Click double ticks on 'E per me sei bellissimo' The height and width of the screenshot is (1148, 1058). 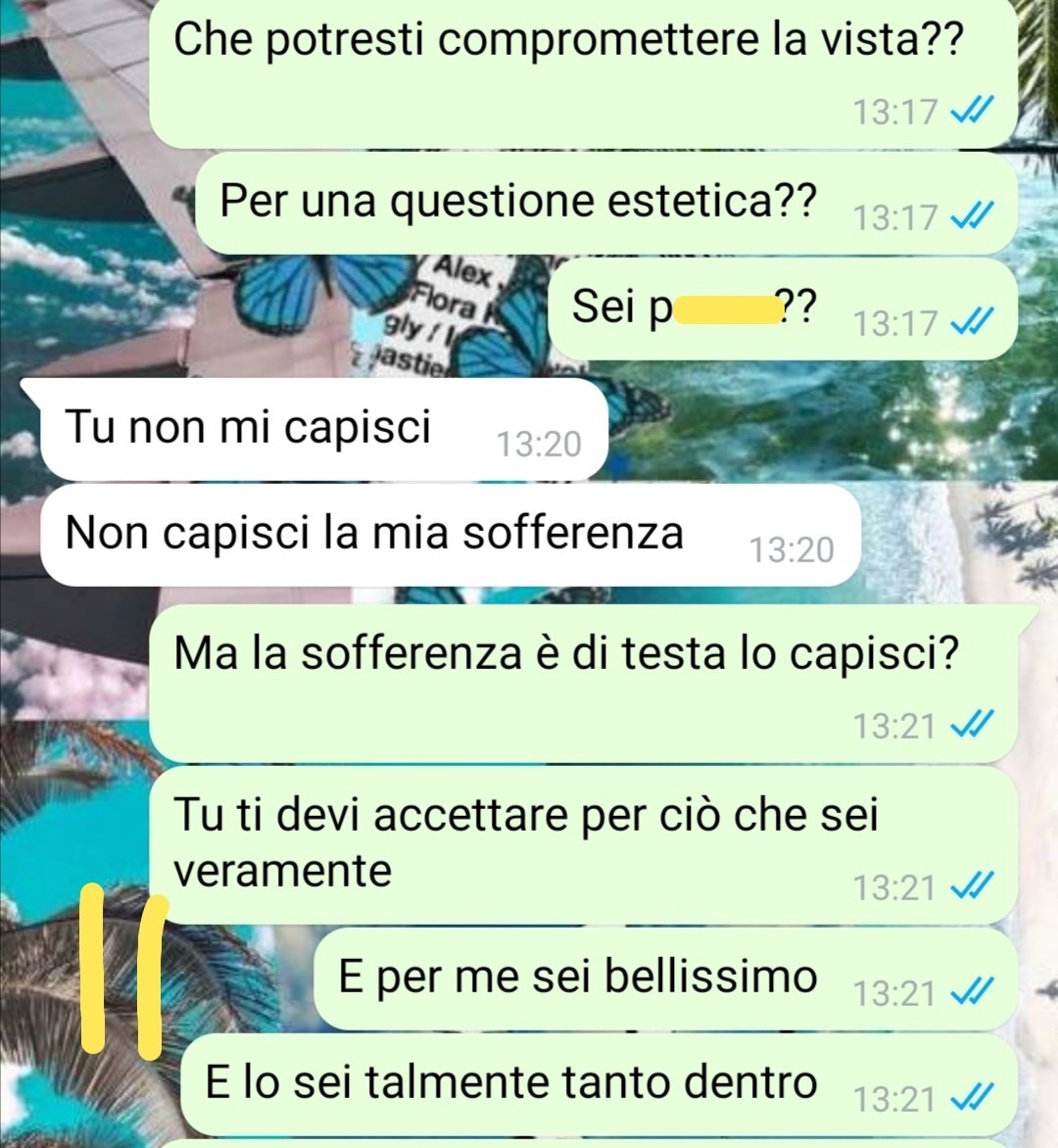coord(973,992)
